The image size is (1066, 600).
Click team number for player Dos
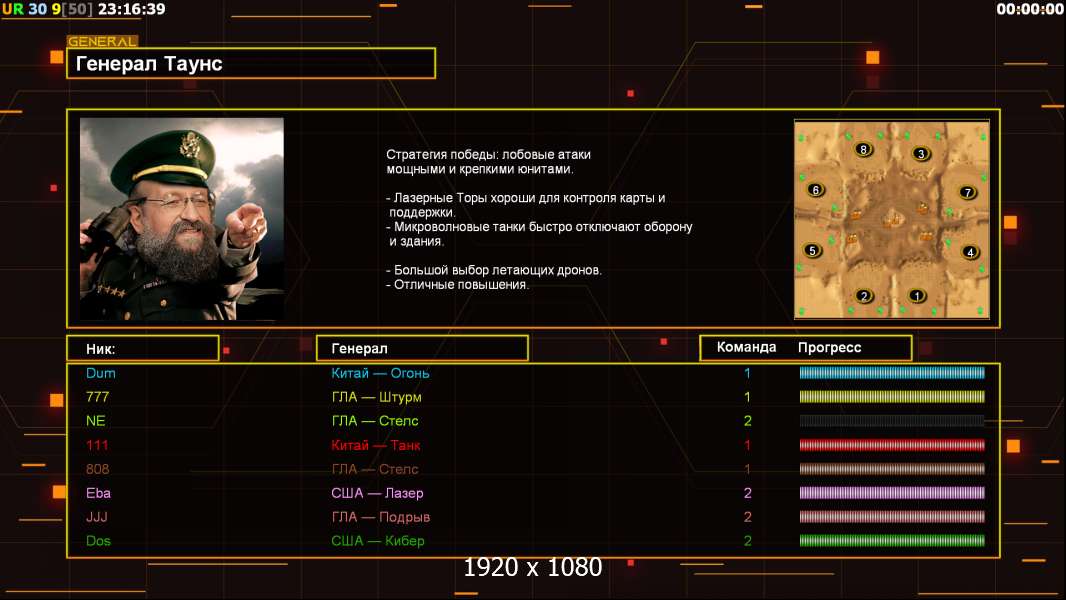coord(747,541)
